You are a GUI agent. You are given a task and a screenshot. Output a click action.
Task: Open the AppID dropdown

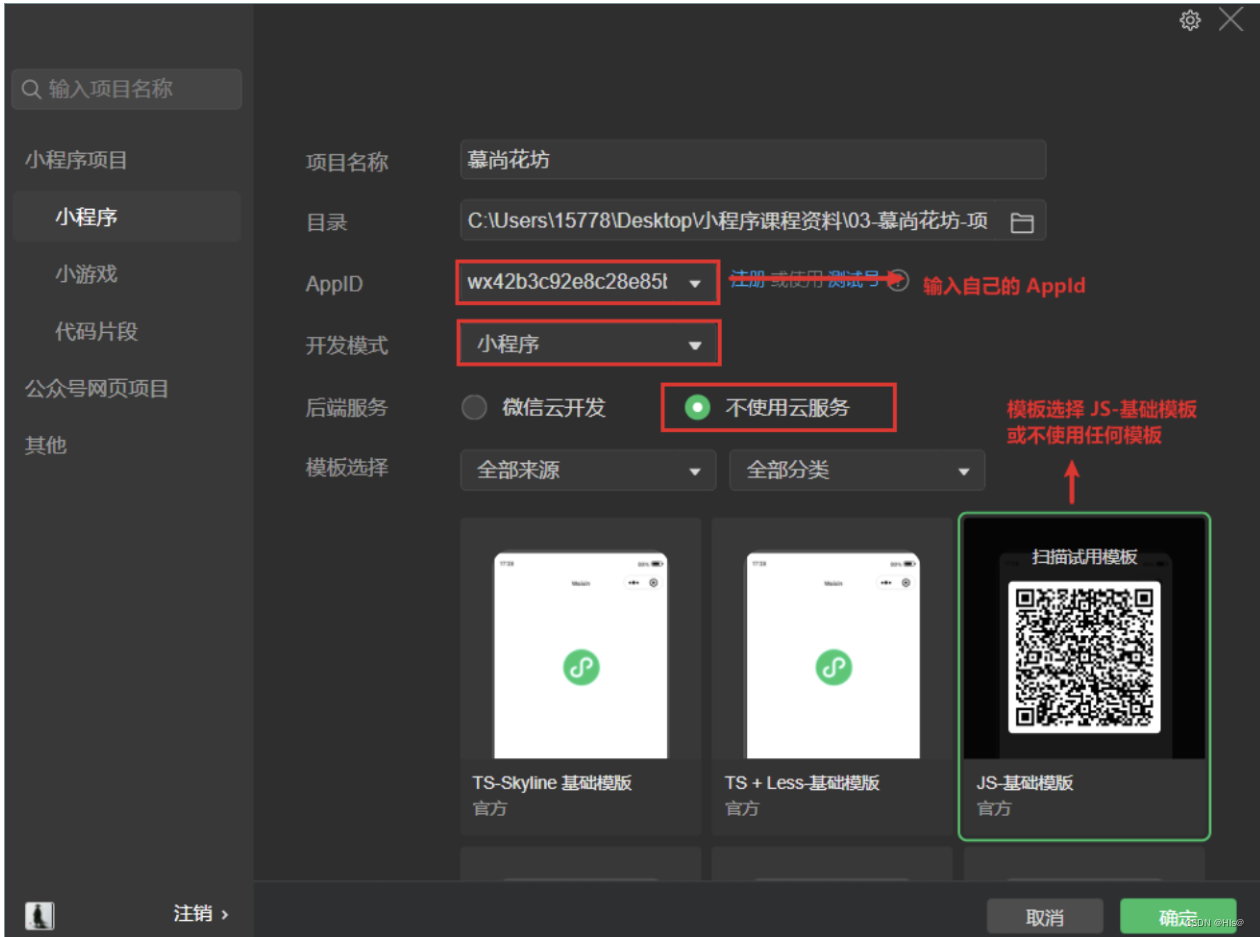point(588,283)
